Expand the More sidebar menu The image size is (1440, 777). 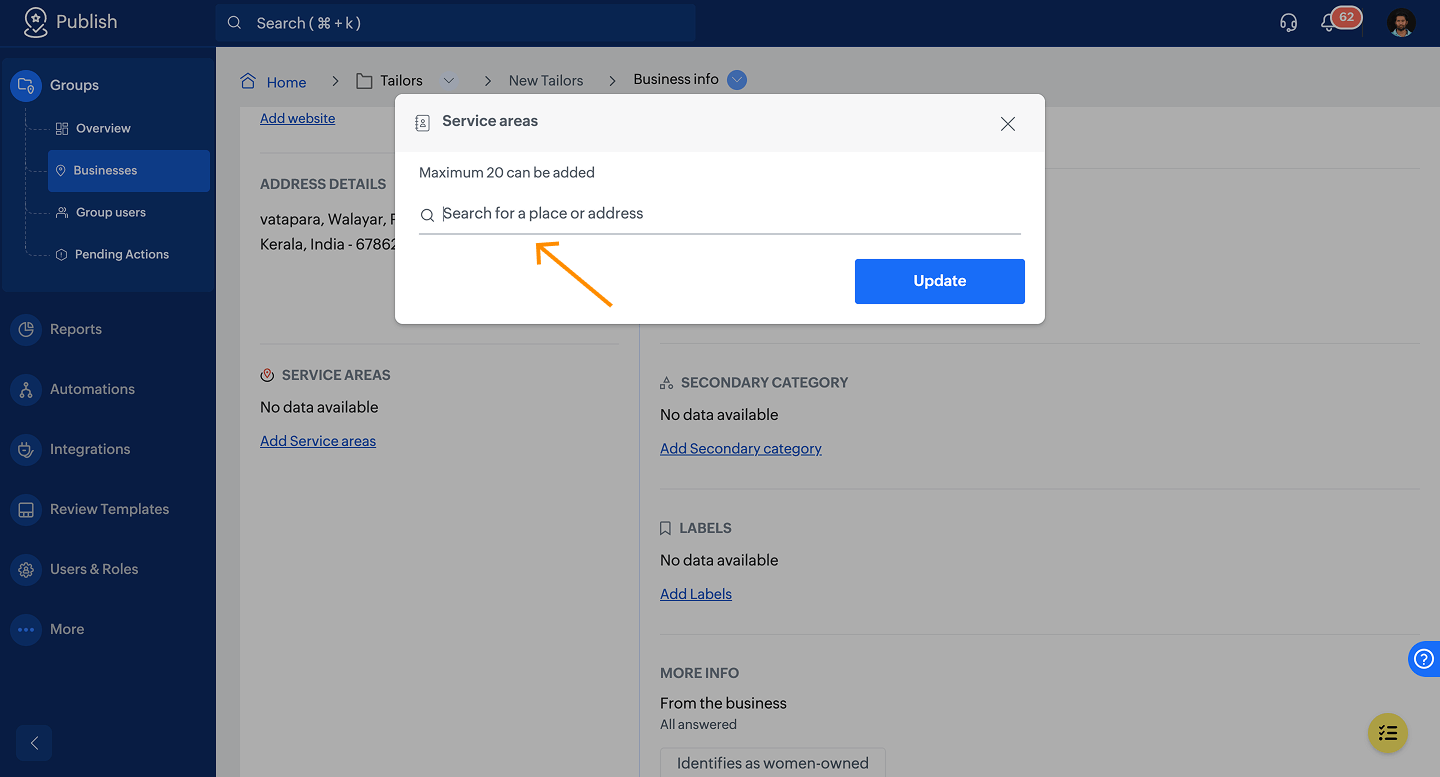pos(26,629)
